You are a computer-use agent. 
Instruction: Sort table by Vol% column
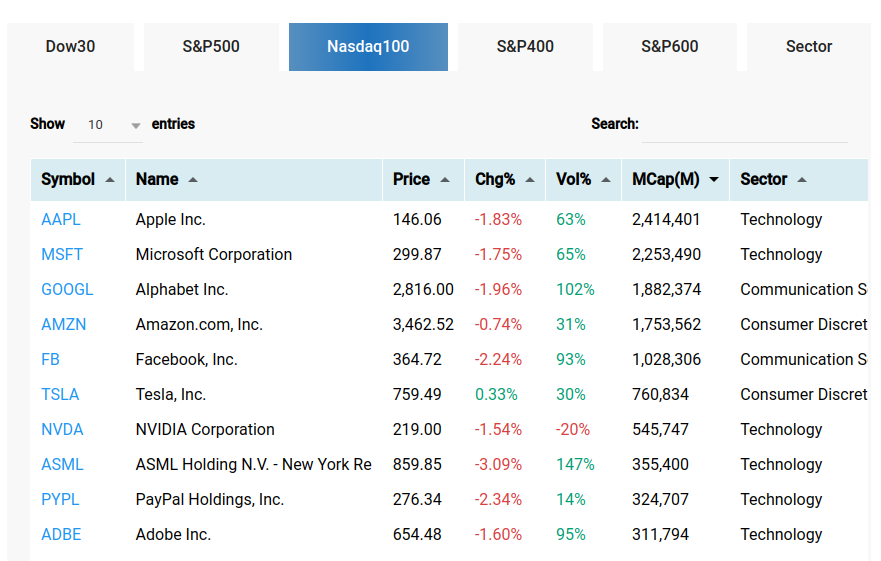(x=584, y=180)
